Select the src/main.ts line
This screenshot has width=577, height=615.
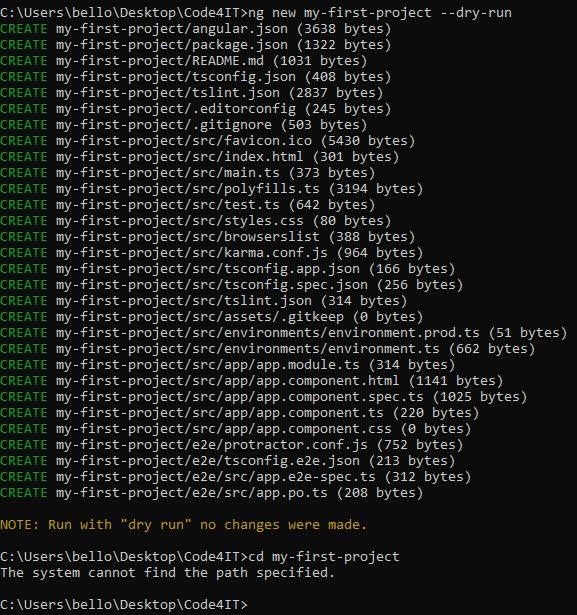click(x=187, y=173)
